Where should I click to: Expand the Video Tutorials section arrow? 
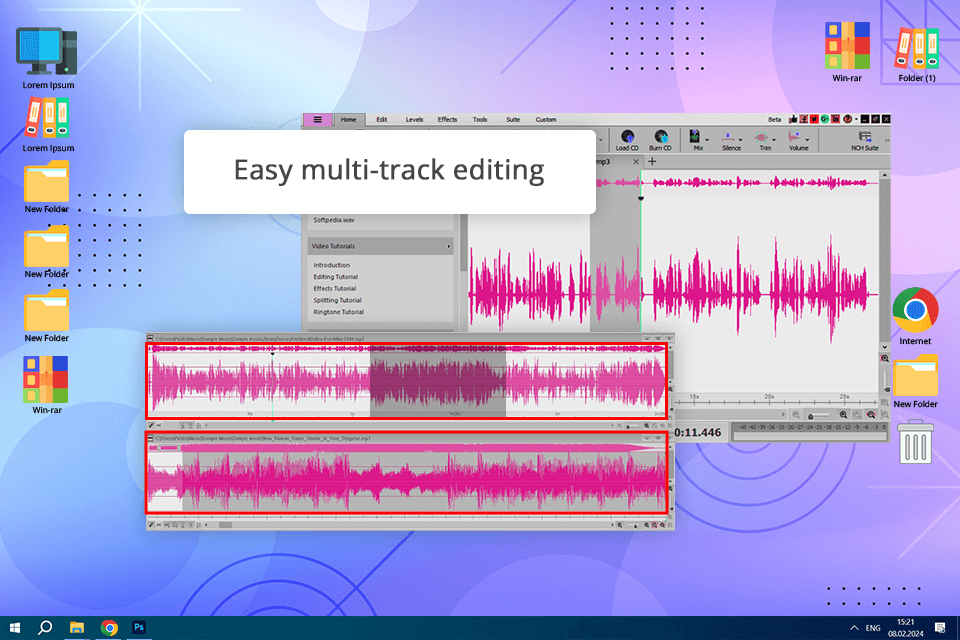click(449, 246)
